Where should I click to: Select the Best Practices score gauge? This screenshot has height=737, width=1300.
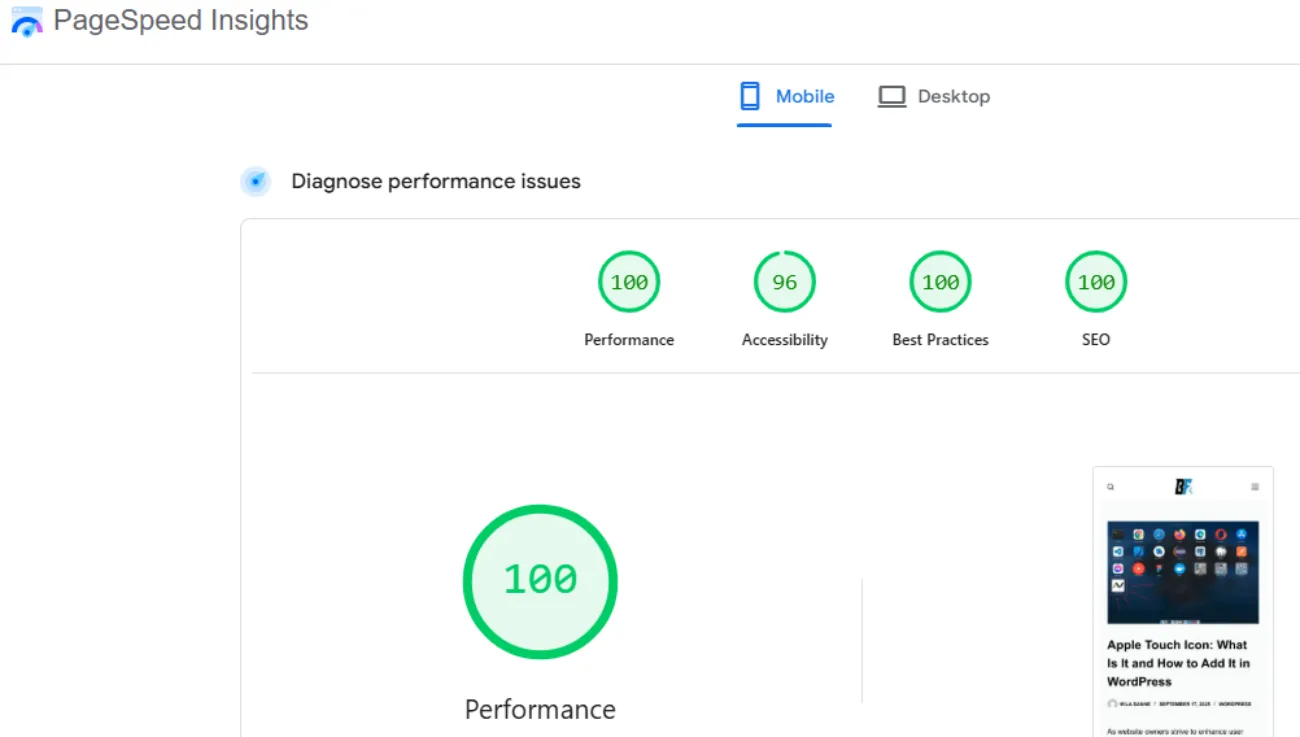point(940,282)
